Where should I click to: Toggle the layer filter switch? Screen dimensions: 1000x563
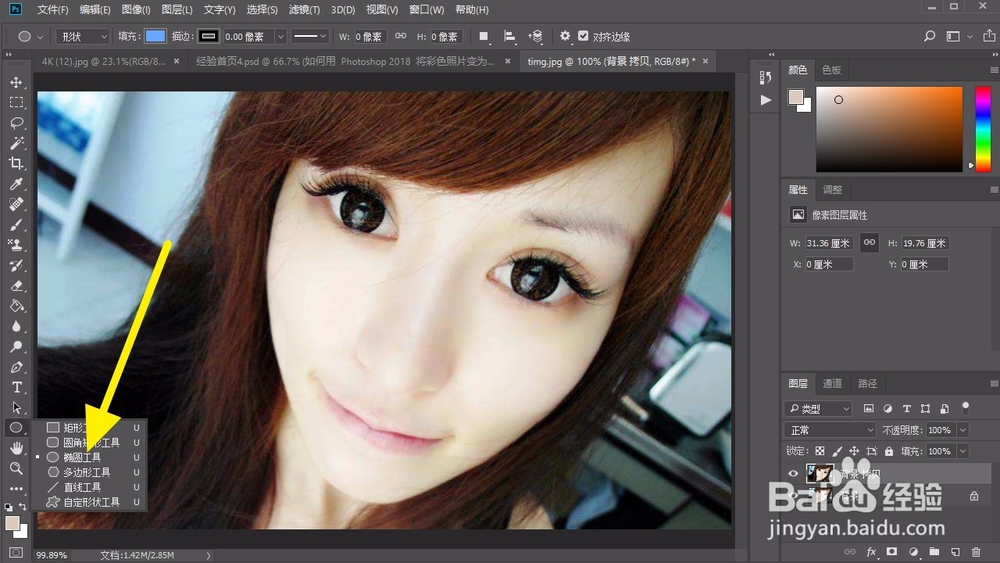(966, 407)
